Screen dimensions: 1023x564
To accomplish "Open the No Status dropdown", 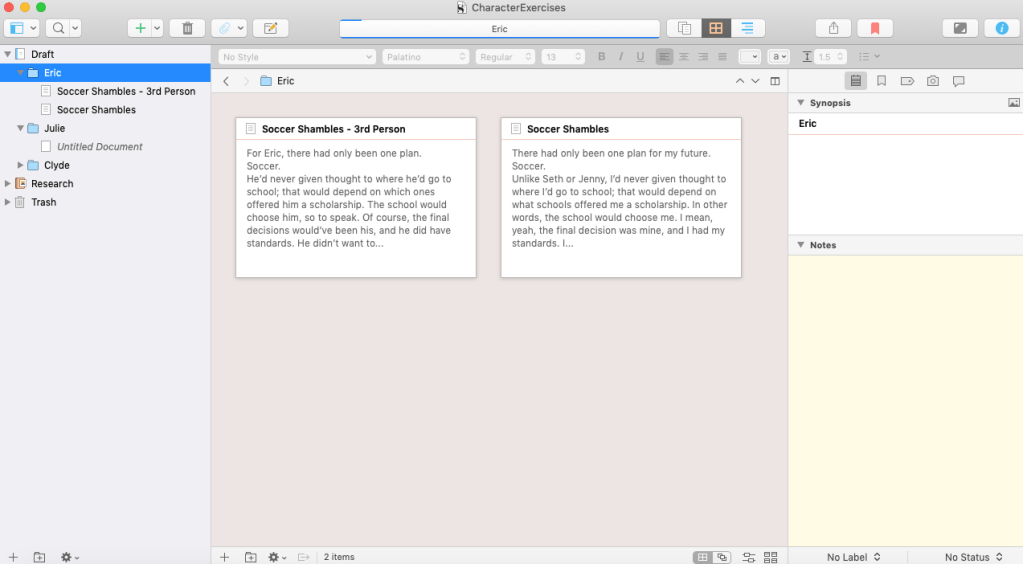I will (973, 556).
